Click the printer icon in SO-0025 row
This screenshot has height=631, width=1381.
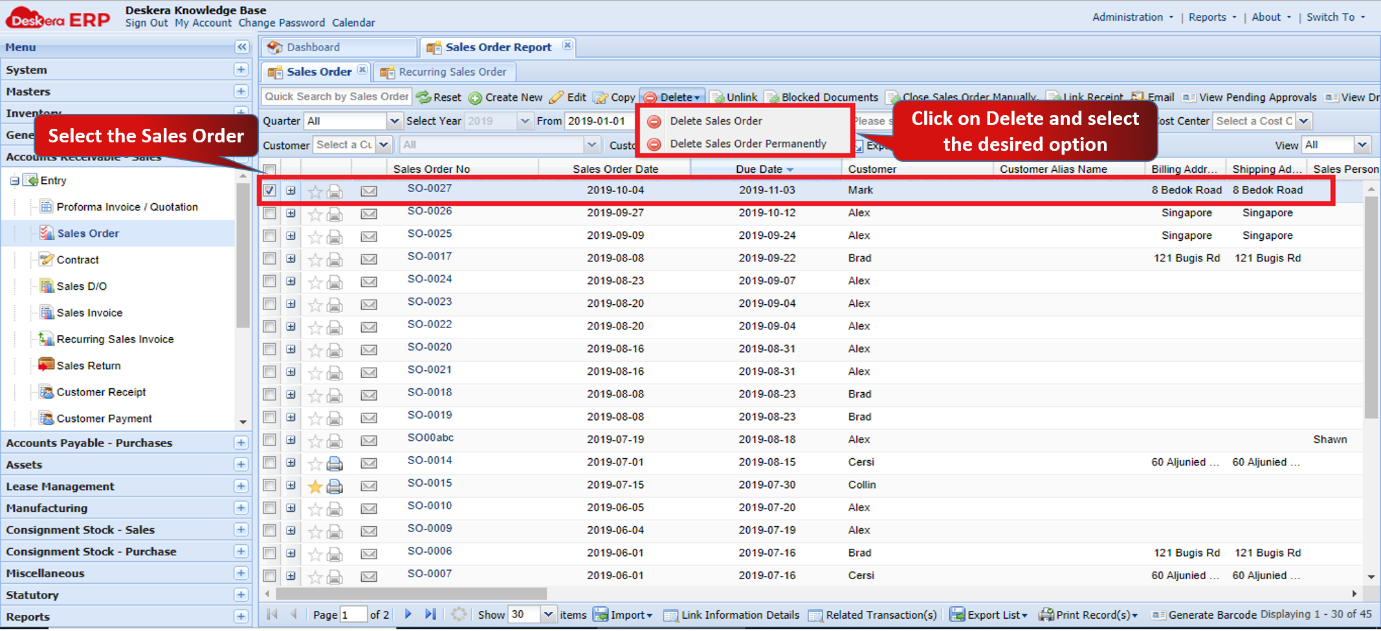click(335, 237)
